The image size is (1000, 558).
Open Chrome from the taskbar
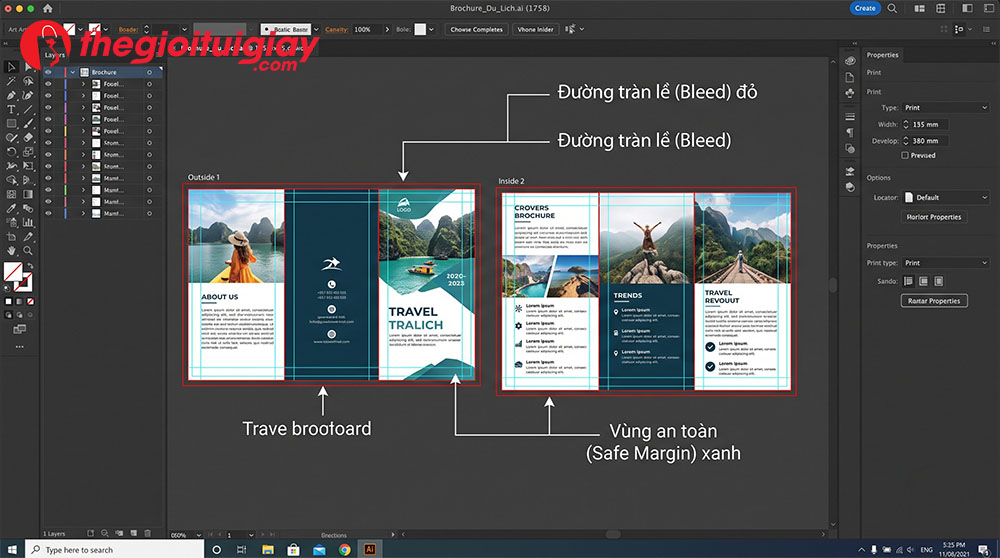coord(344,550)
